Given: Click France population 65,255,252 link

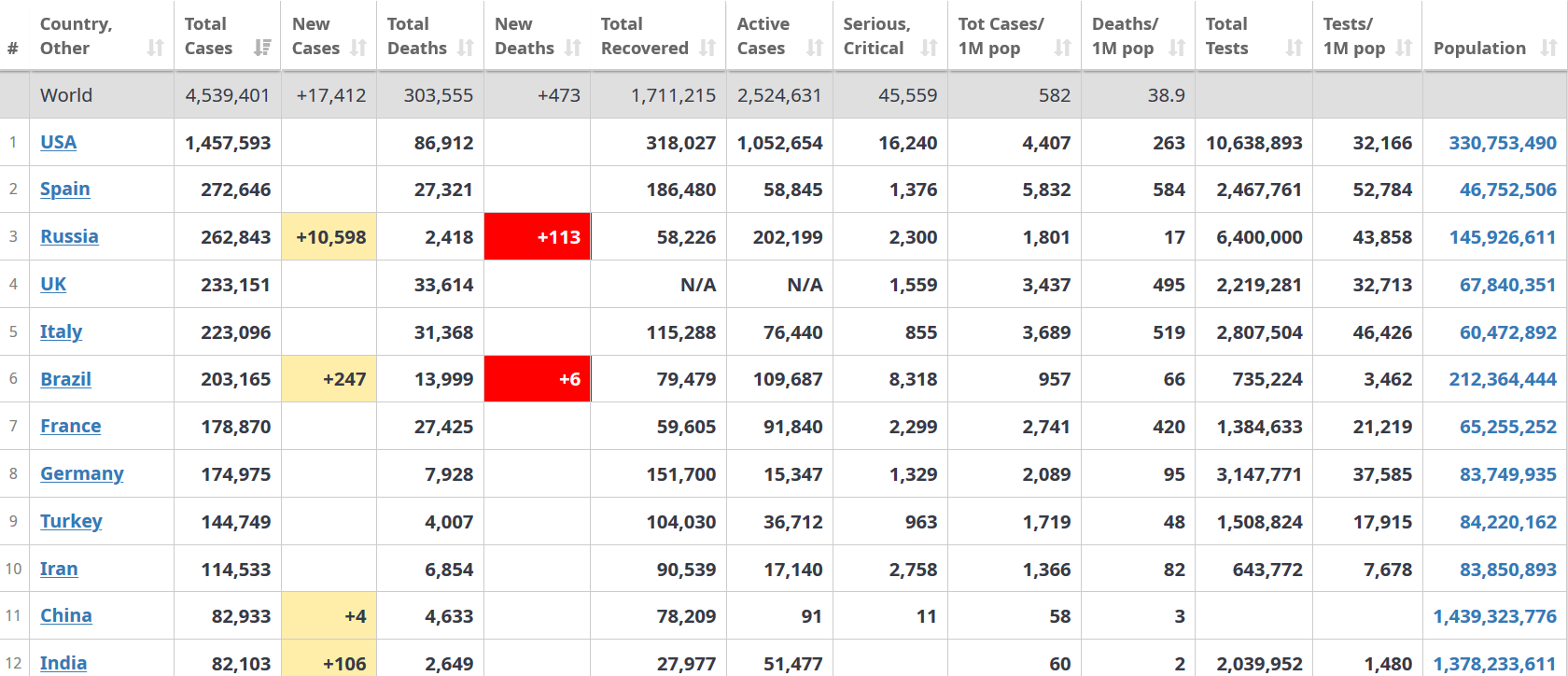Looking at the screenshot, I should coord(1508,427).
